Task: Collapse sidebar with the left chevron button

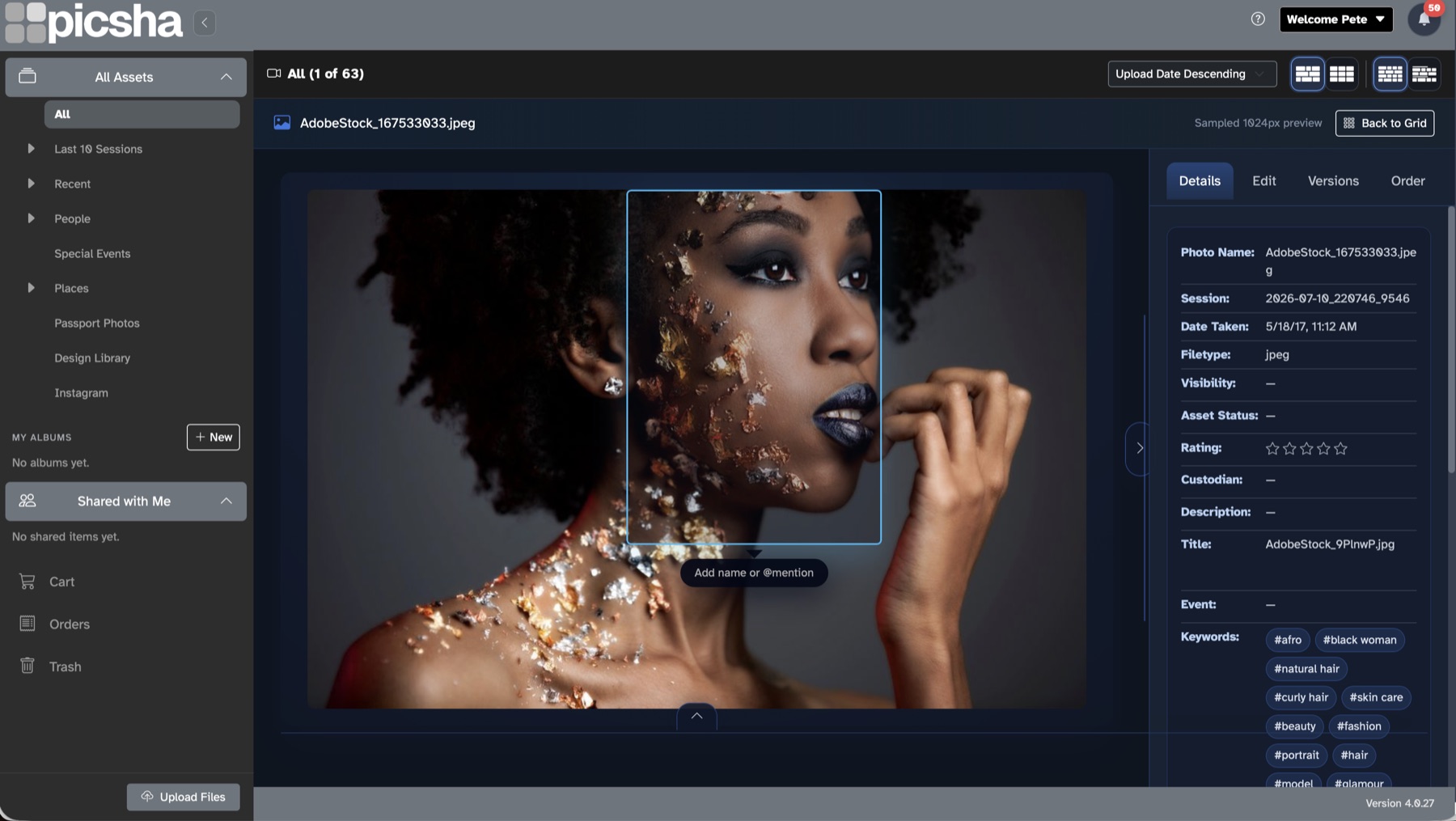Action: click(x=205, y=23)
